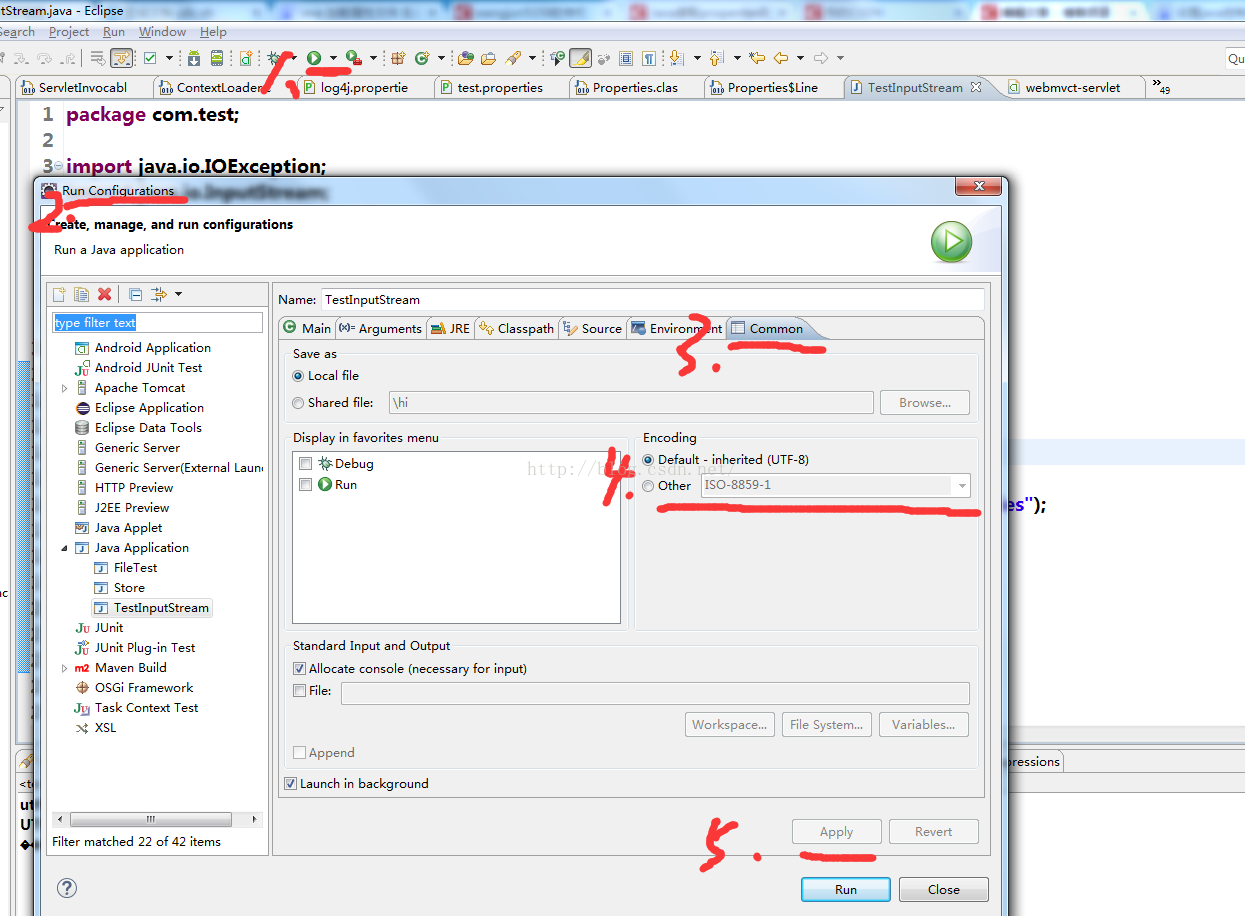Image resolution: width=1245 pixels, height=916 pixels.
Task: Uncheck Allocate console checkbox
Action: [x=299, y=669]
